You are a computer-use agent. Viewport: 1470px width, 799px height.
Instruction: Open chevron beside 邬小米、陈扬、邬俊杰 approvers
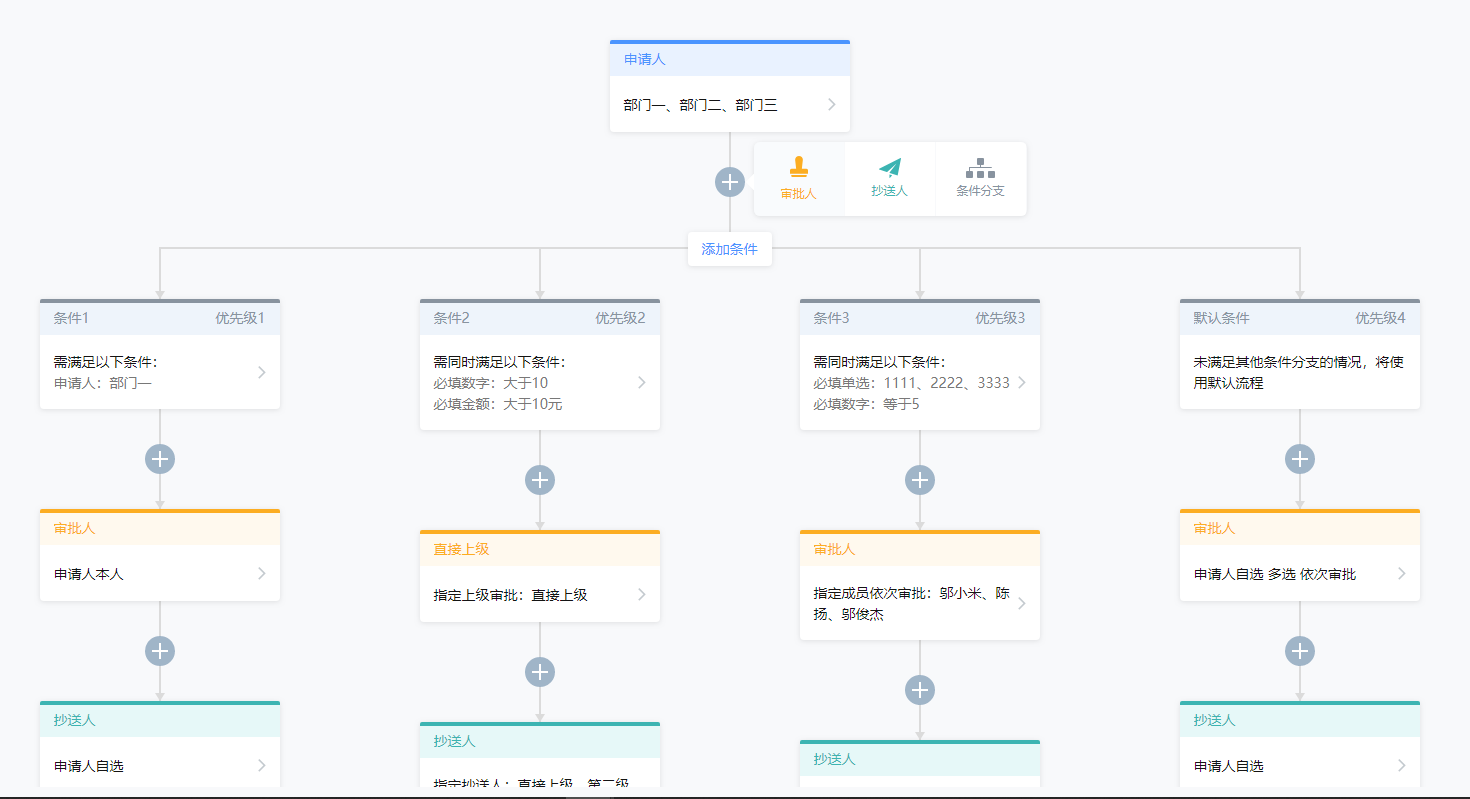[x=1022, y=604]
